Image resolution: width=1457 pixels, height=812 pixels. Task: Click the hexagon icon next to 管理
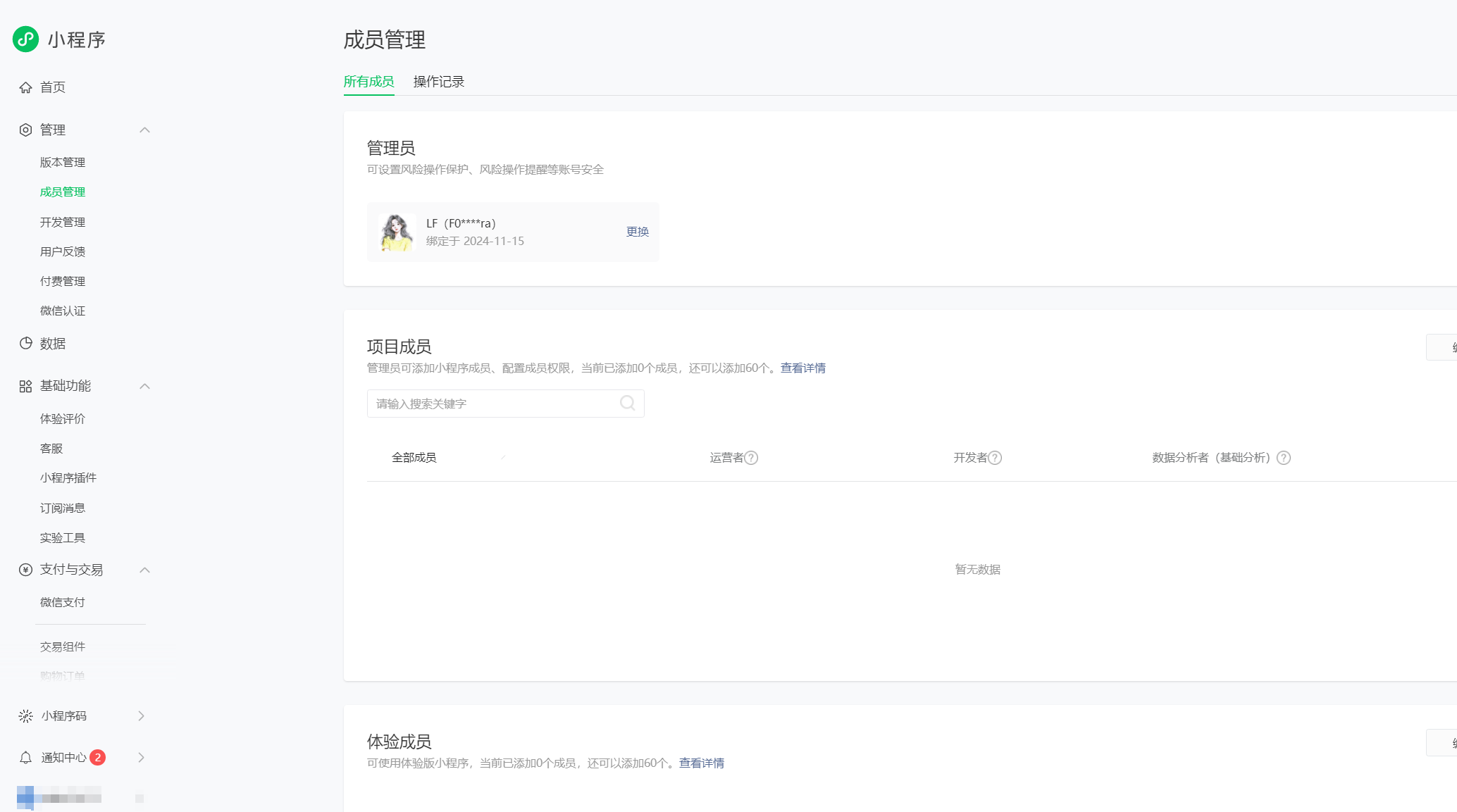coord(26,130)
